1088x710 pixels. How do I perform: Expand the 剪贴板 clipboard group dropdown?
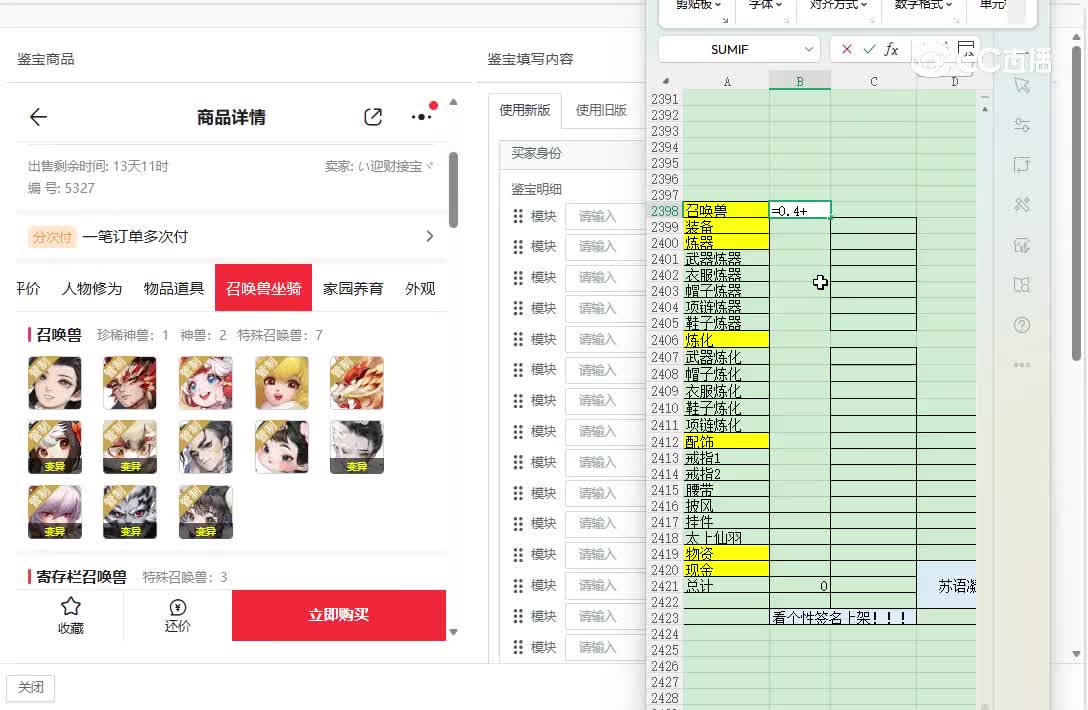(718, 5)
